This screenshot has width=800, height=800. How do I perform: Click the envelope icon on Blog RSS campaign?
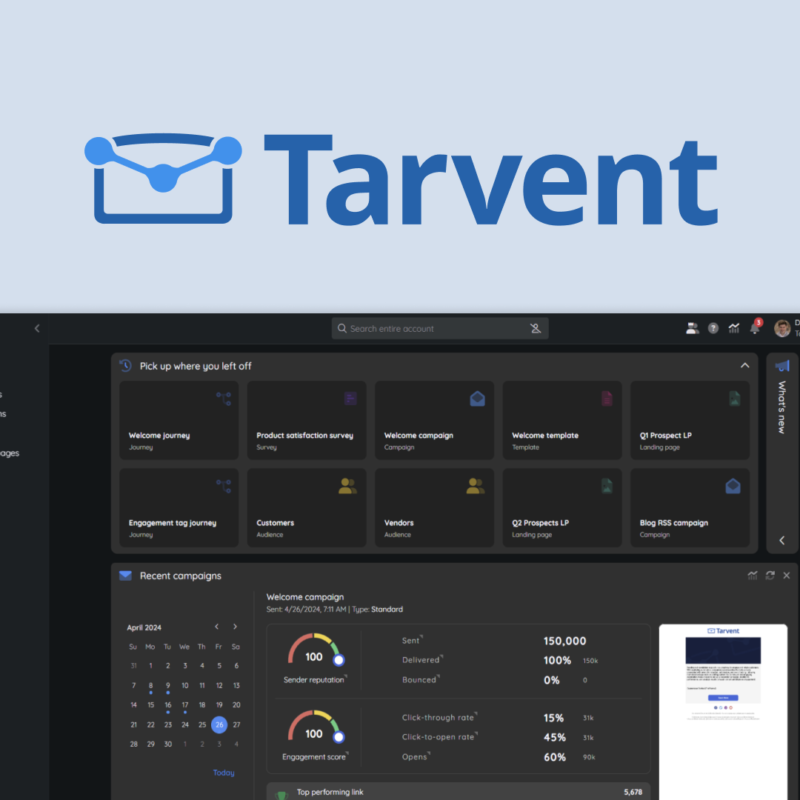[x=733, y=486]
